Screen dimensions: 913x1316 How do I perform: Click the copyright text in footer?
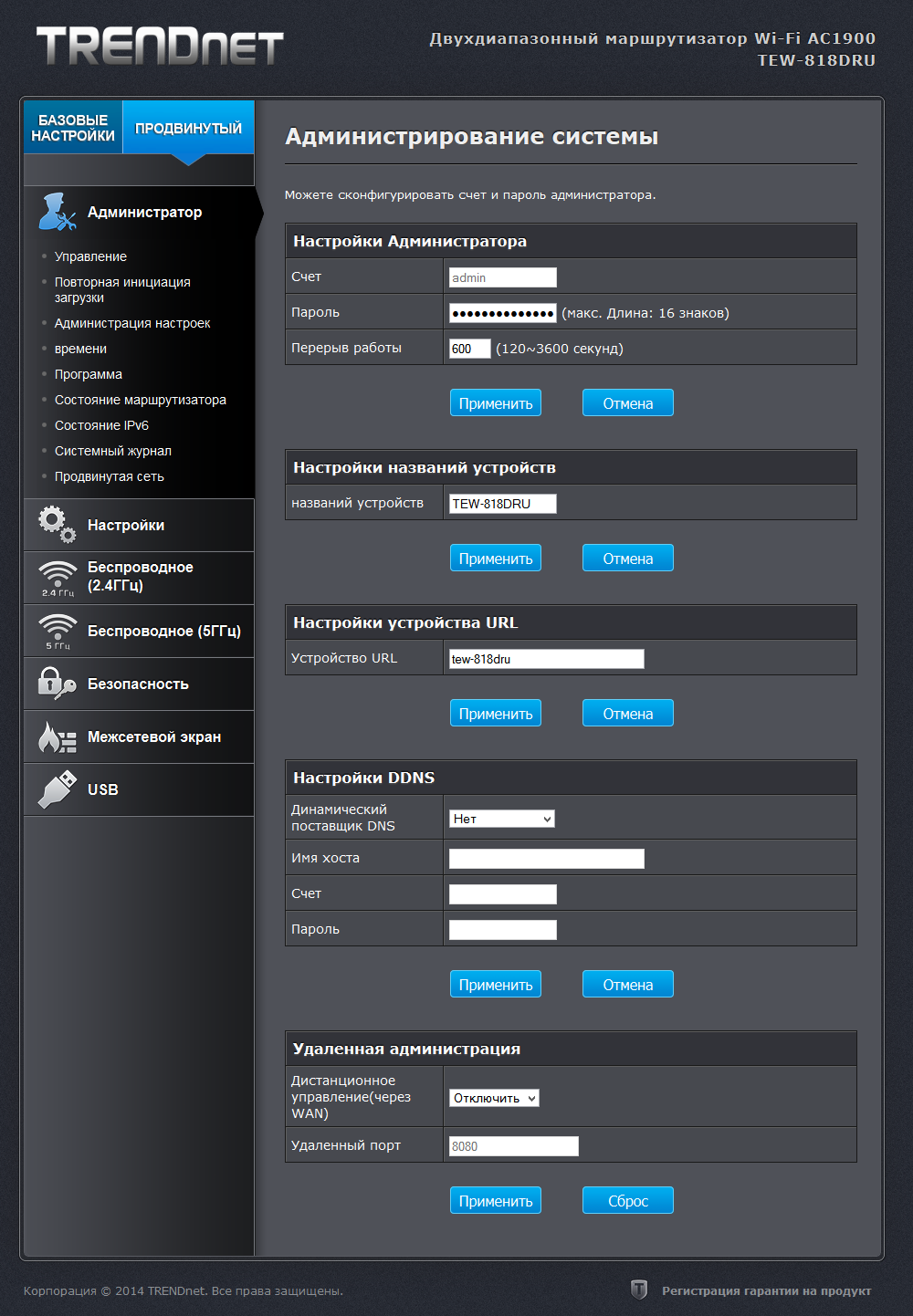point(184,1290)
